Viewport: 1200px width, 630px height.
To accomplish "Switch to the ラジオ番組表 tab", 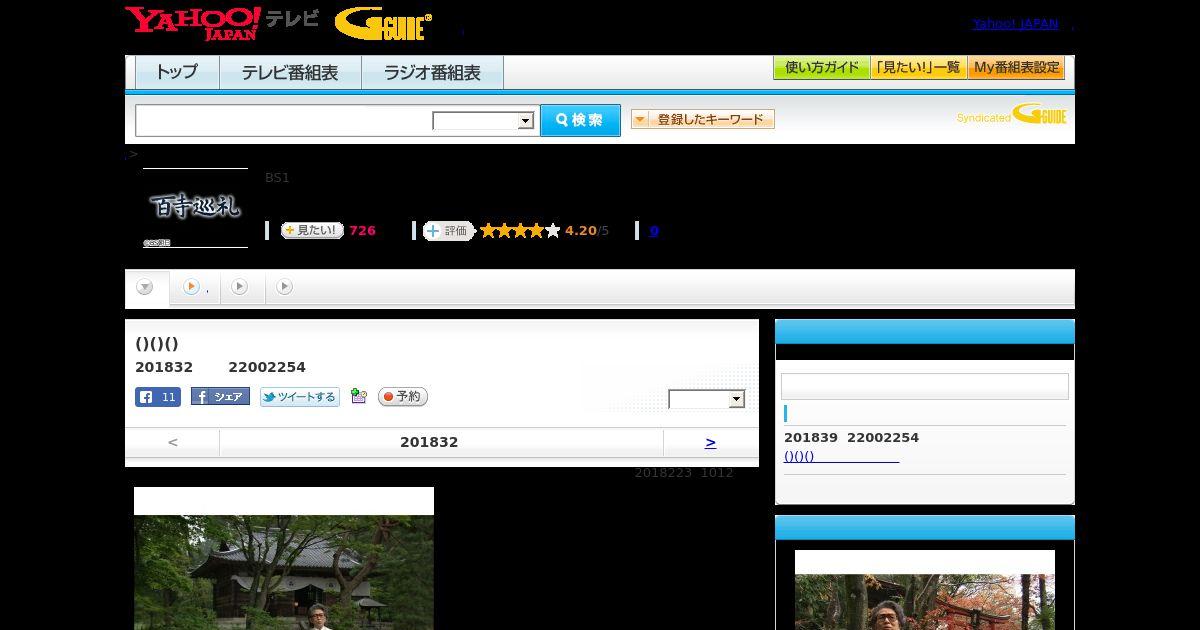I will (x=432, y=72).
